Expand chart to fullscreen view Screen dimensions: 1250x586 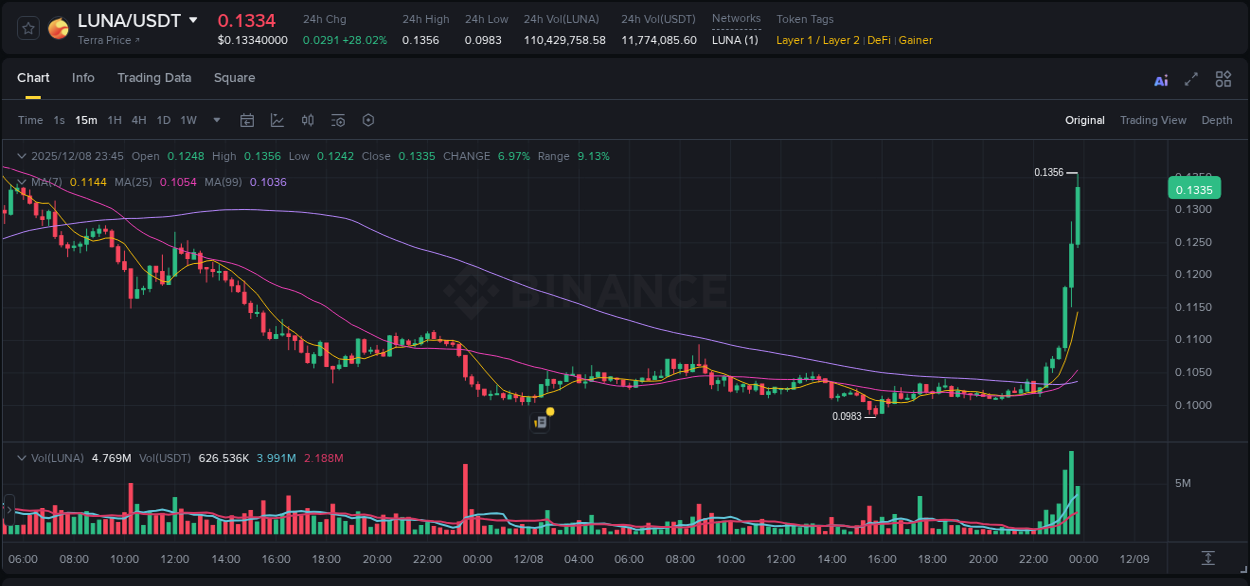click(1191, 78)
